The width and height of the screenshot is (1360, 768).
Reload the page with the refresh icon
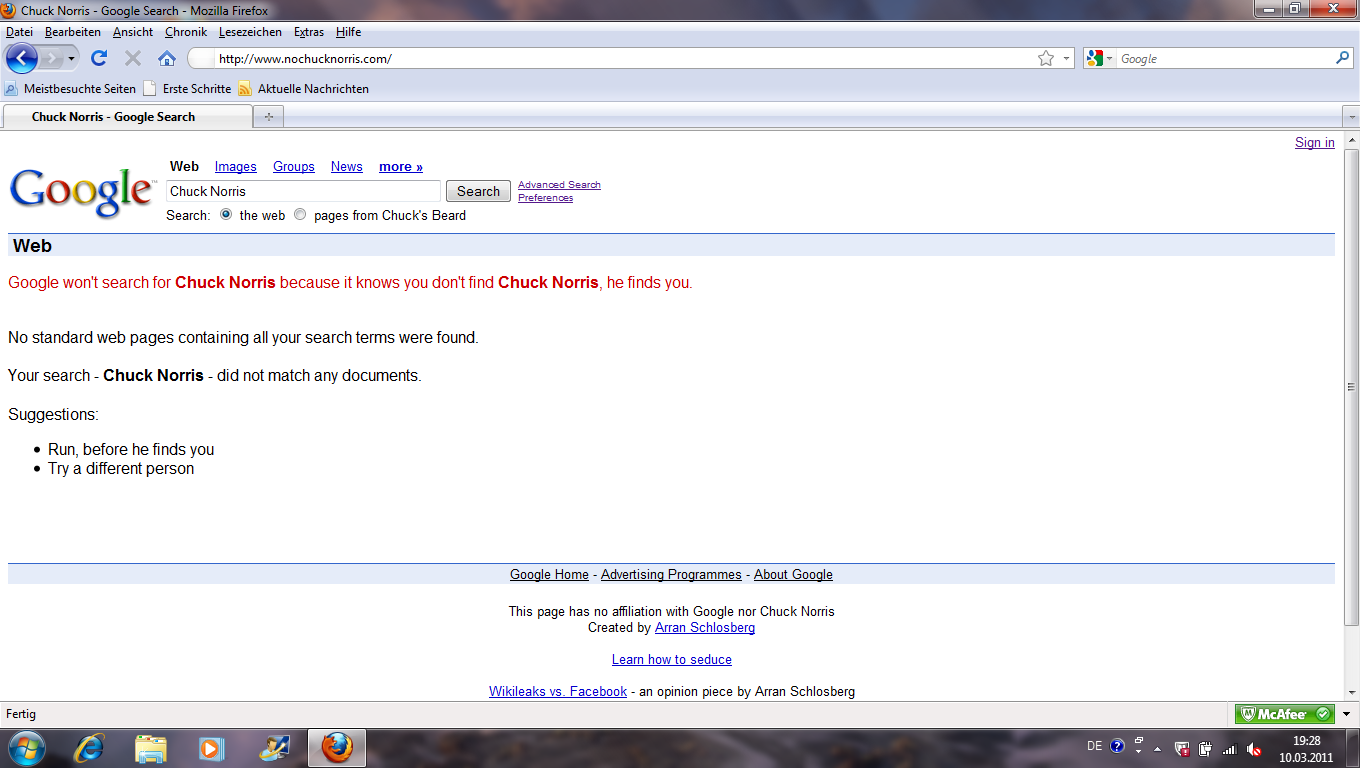(x=99, y=58)
